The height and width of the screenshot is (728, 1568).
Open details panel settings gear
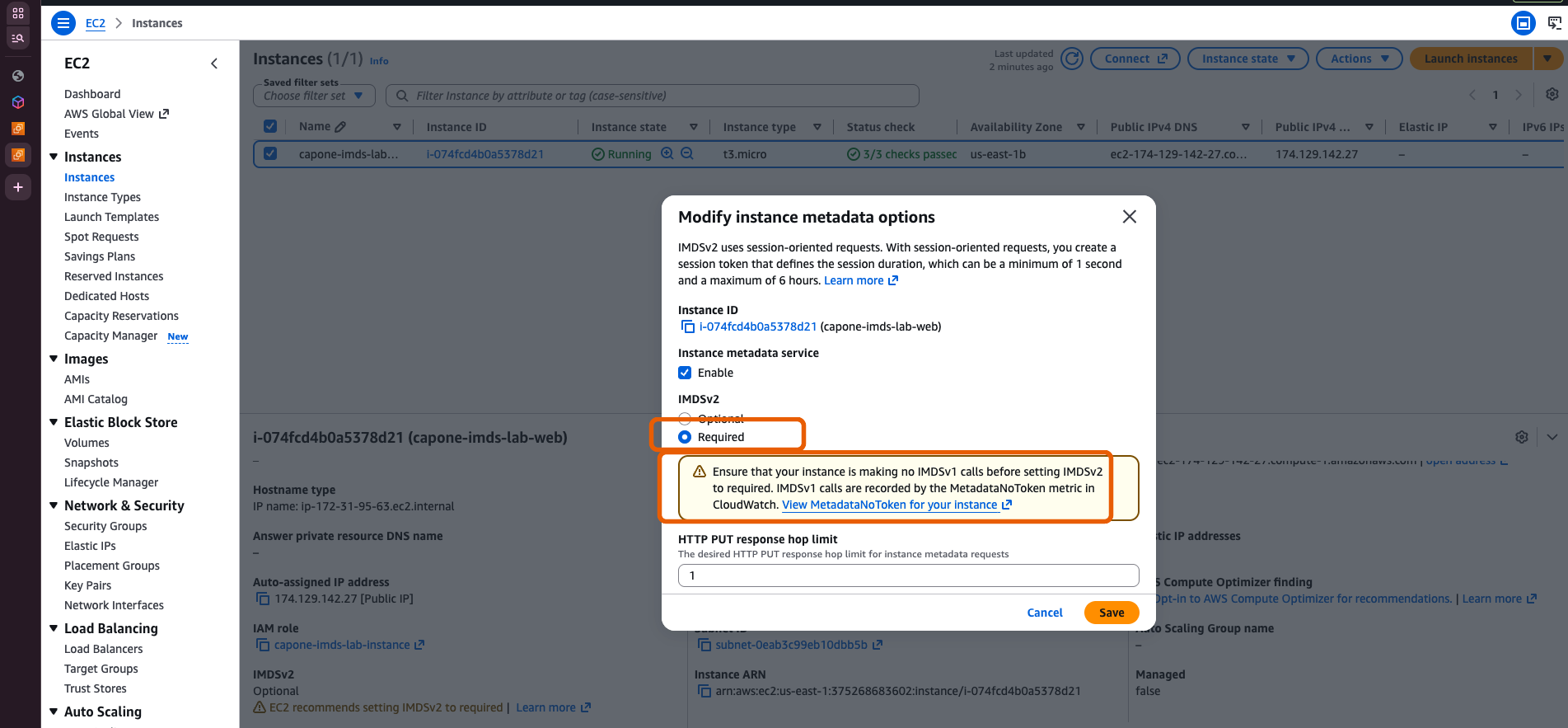[x=1521, y=437]
